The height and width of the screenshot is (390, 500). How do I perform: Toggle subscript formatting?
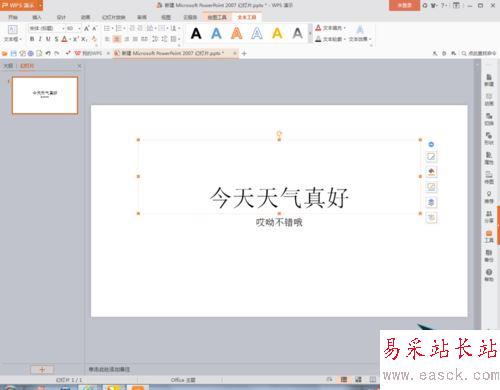(84, 39)
